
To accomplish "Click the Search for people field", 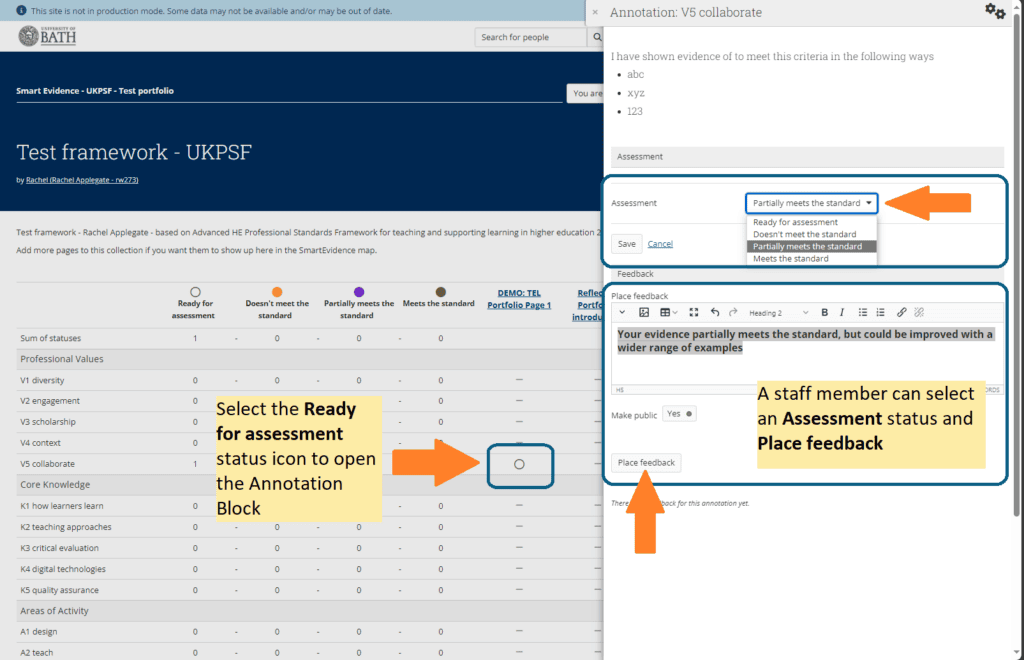I will point(530,37).
